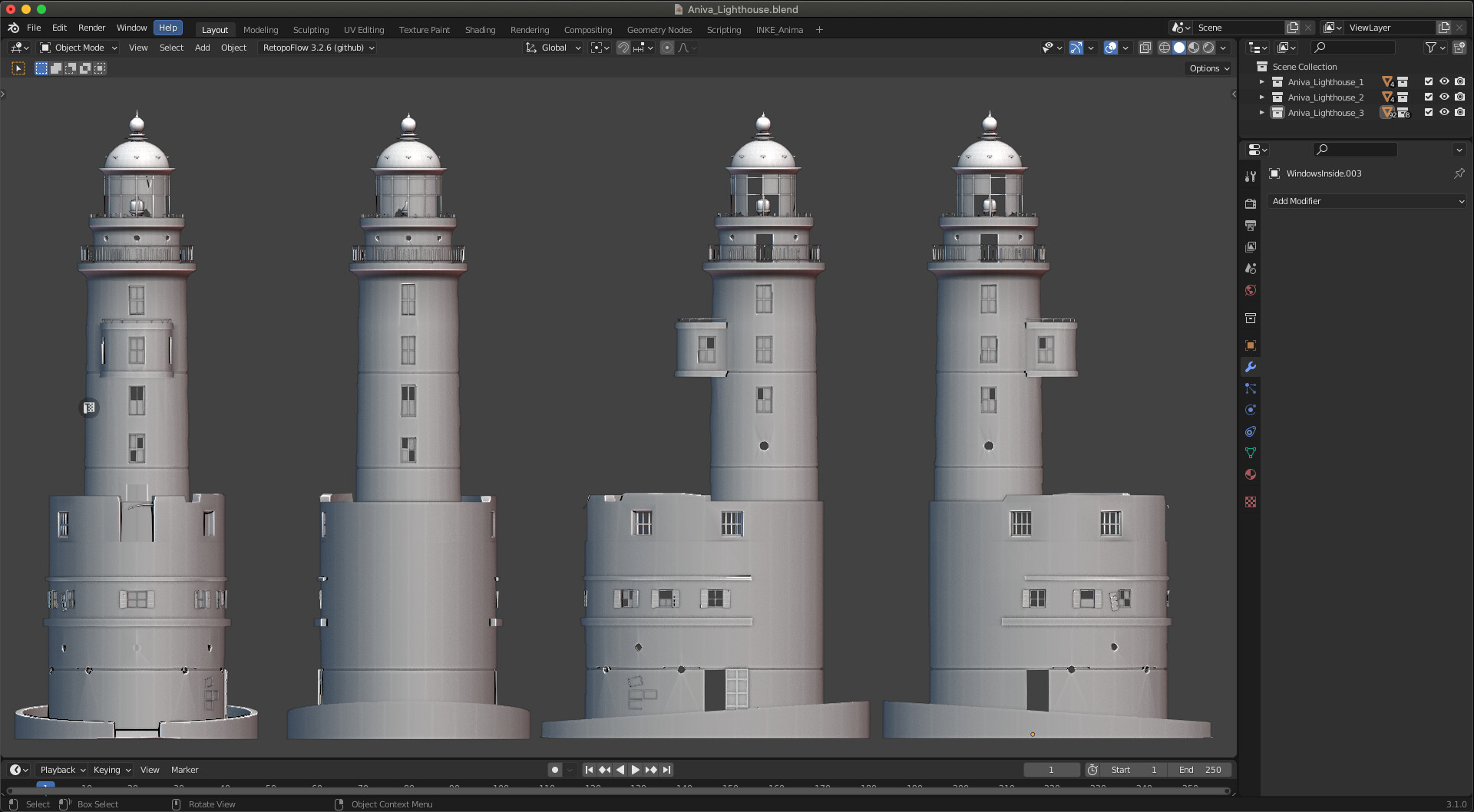Click the new scene copy icon
The width and height of the screenshot is (1474, 812).
1293,28
